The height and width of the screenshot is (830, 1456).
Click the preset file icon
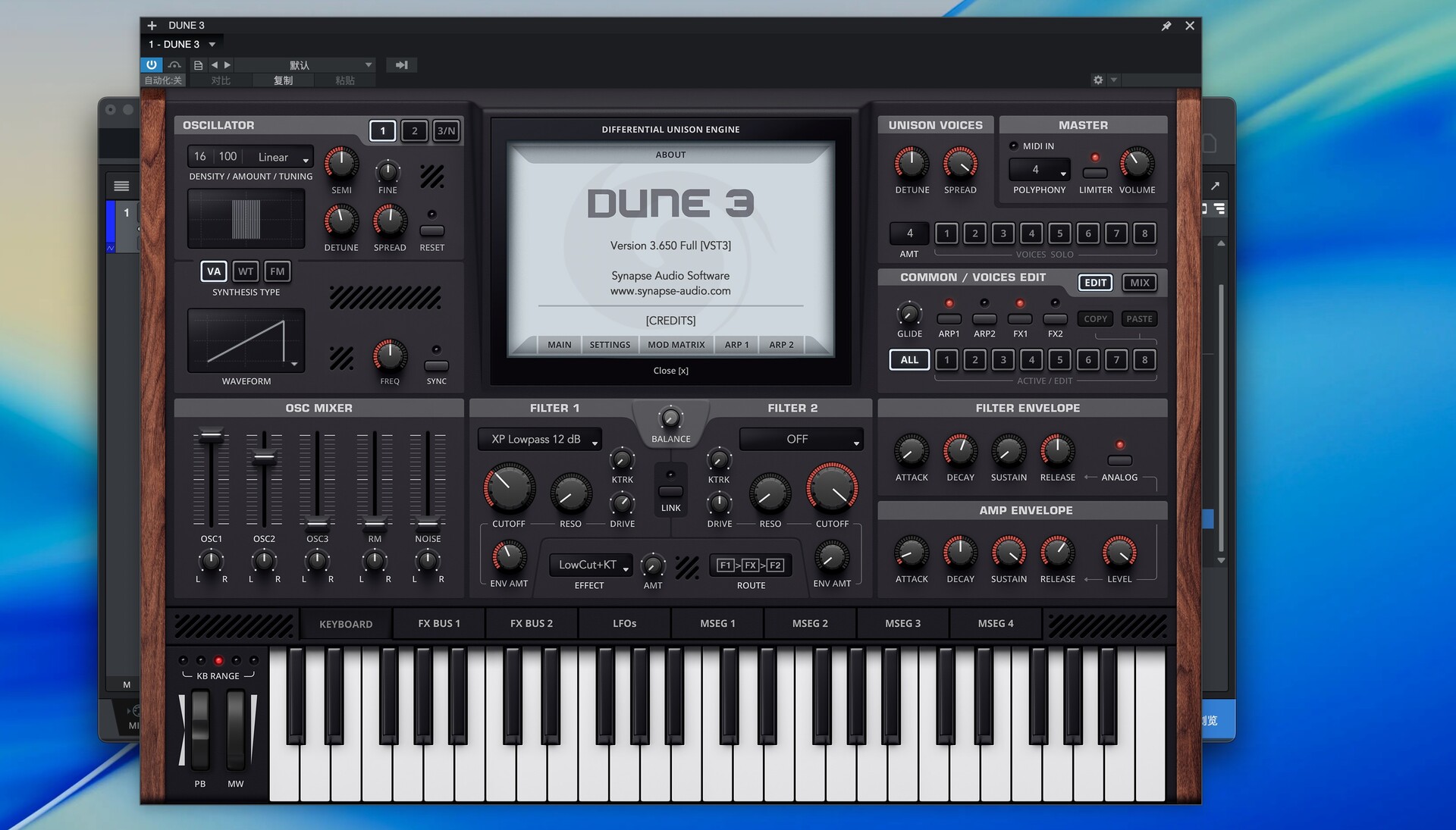coord(198,65)
